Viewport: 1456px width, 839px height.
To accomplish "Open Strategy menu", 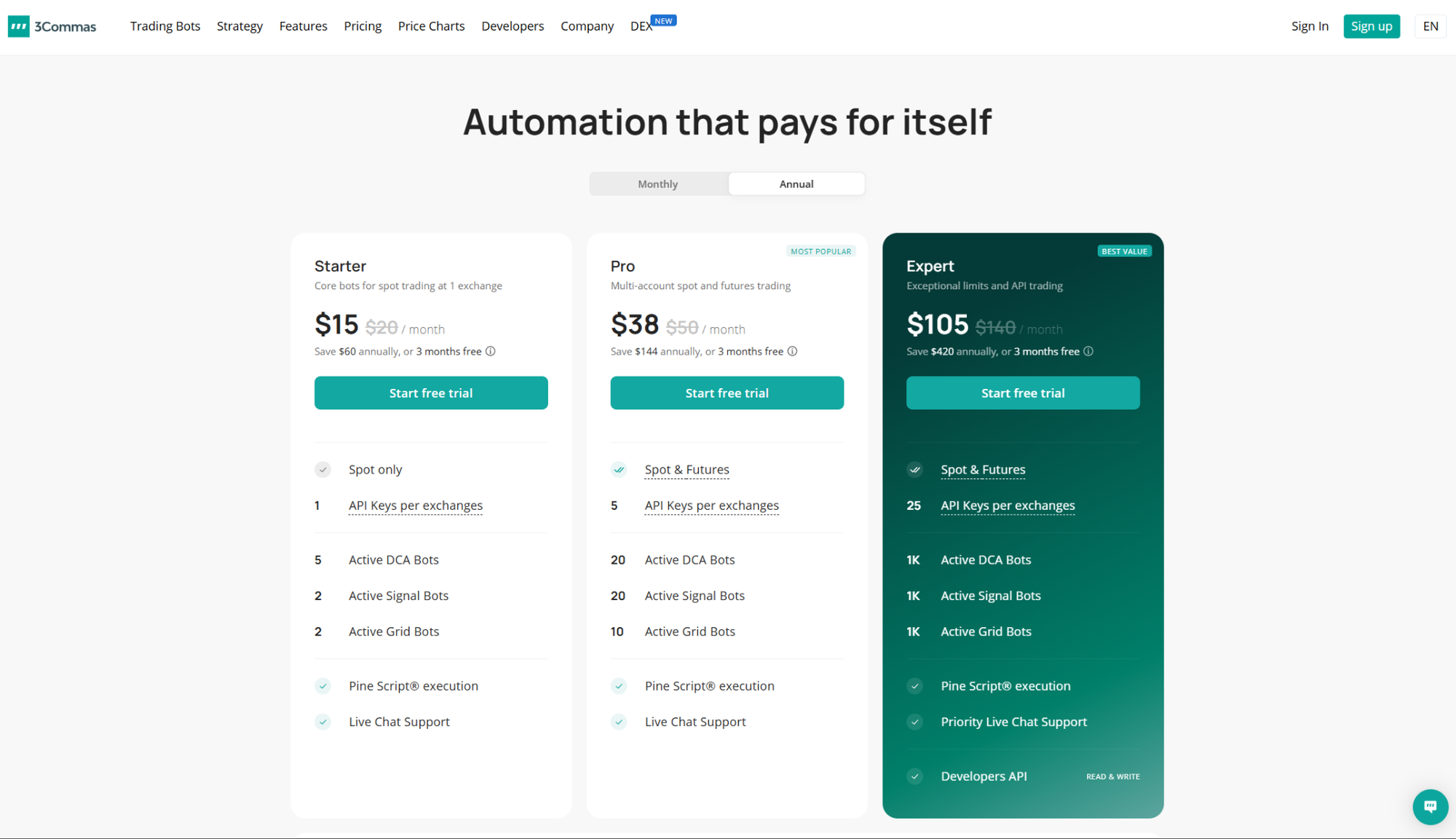I will pyautogui.click(x=240, y=26).
